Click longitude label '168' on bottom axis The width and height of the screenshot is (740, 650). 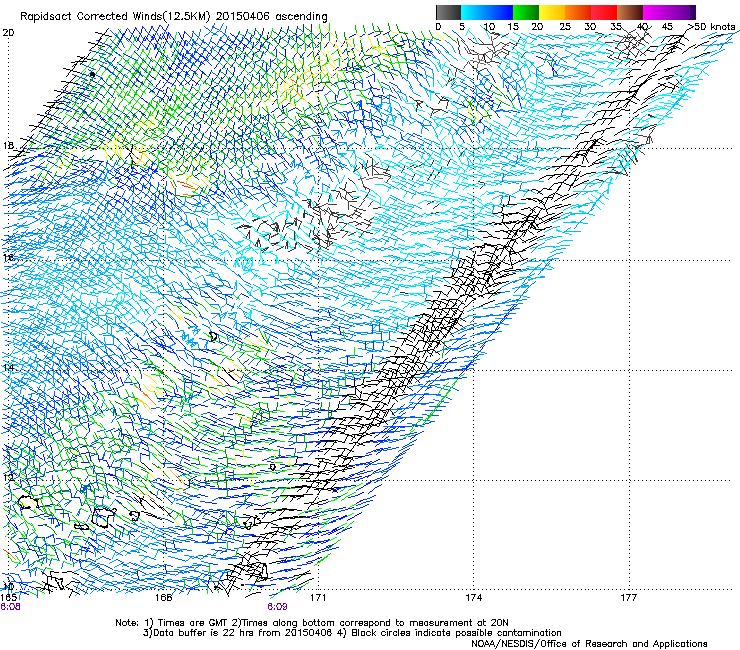pyautogui.click(x=163, y=598)
